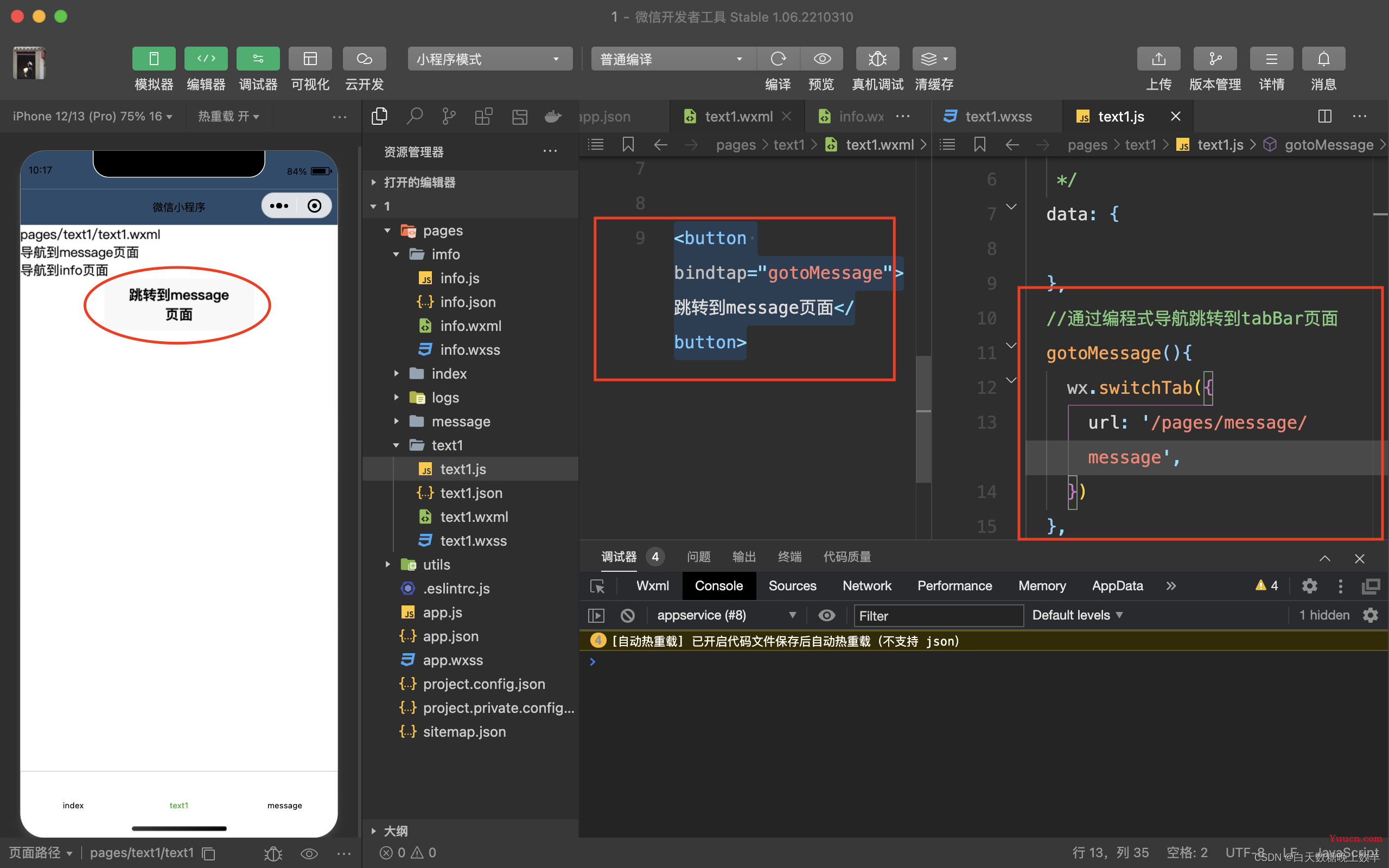The height and width of the screenshot is (868, 1389).
Task: Open the extensions icon in editor sidebar
Action: 484,117
